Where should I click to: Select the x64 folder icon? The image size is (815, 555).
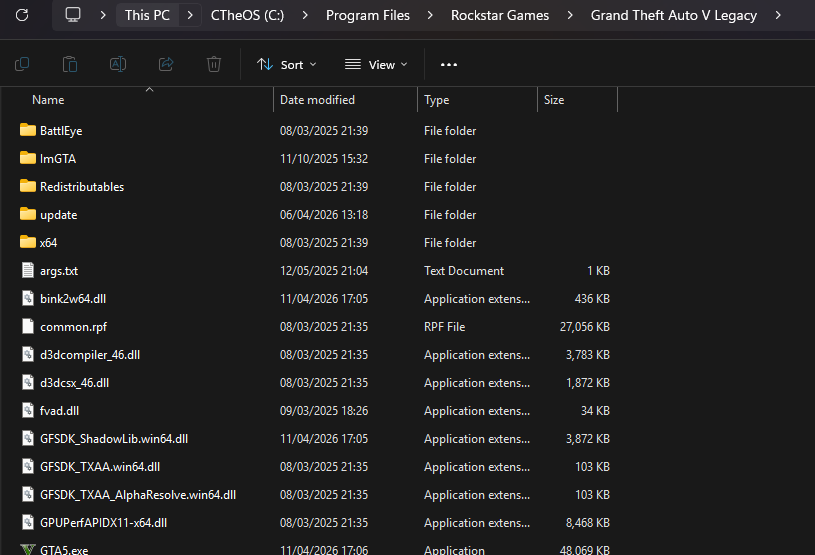tap(28, 242)
